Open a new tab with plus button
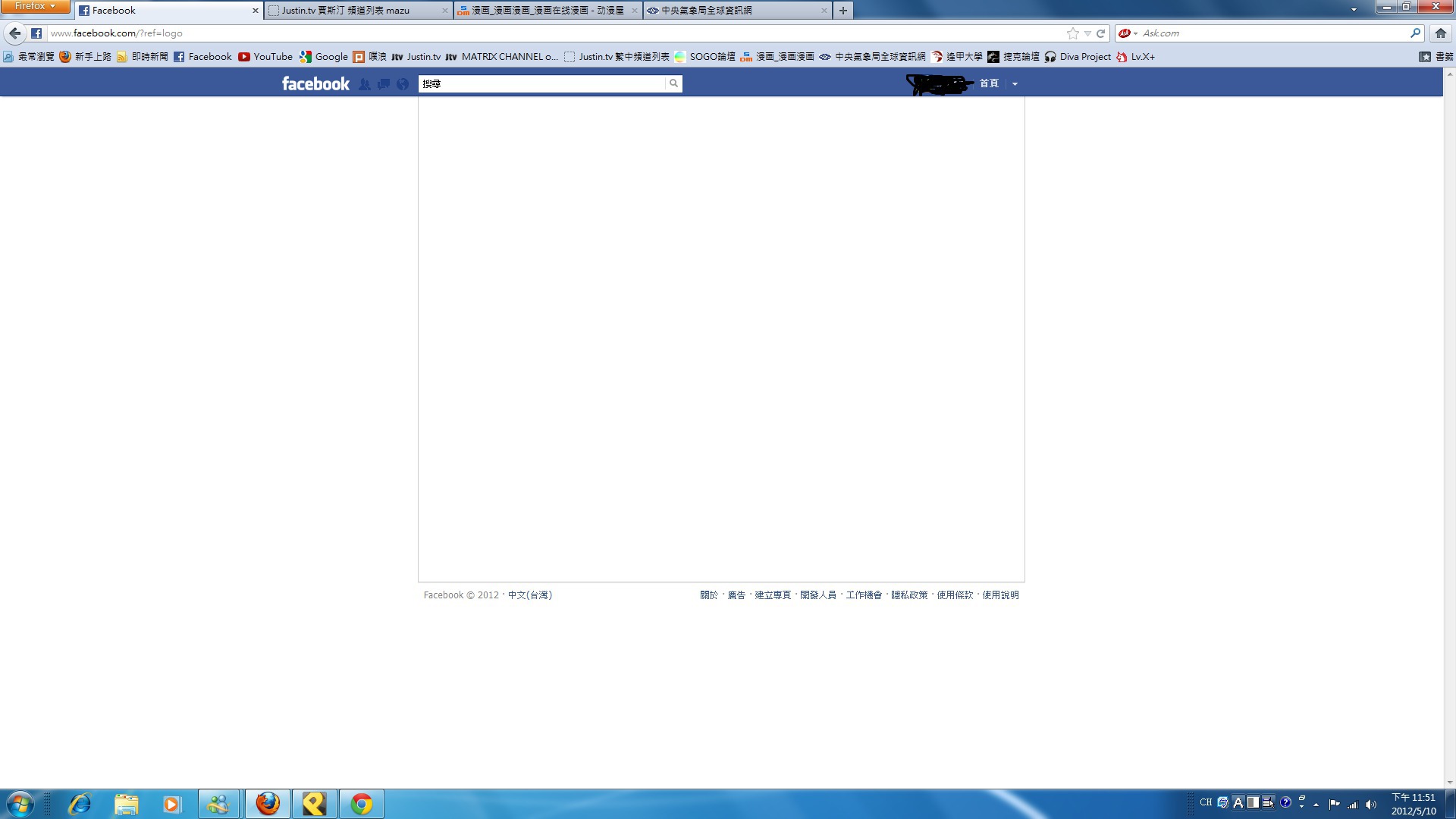This screenshot has width=1456, height=819. pos(843,11)
